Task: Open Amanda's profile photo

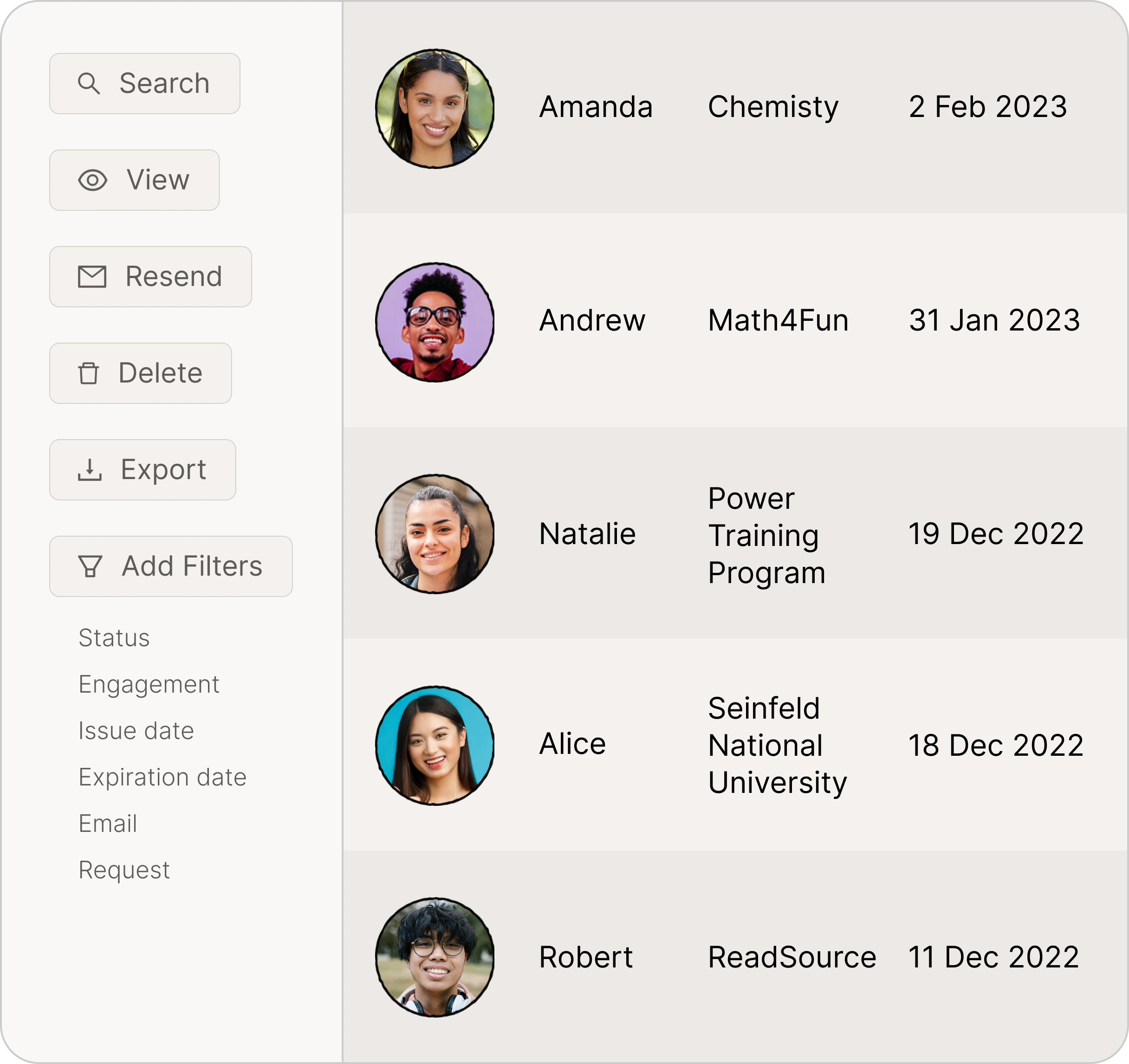Action: tap(435, 109)
